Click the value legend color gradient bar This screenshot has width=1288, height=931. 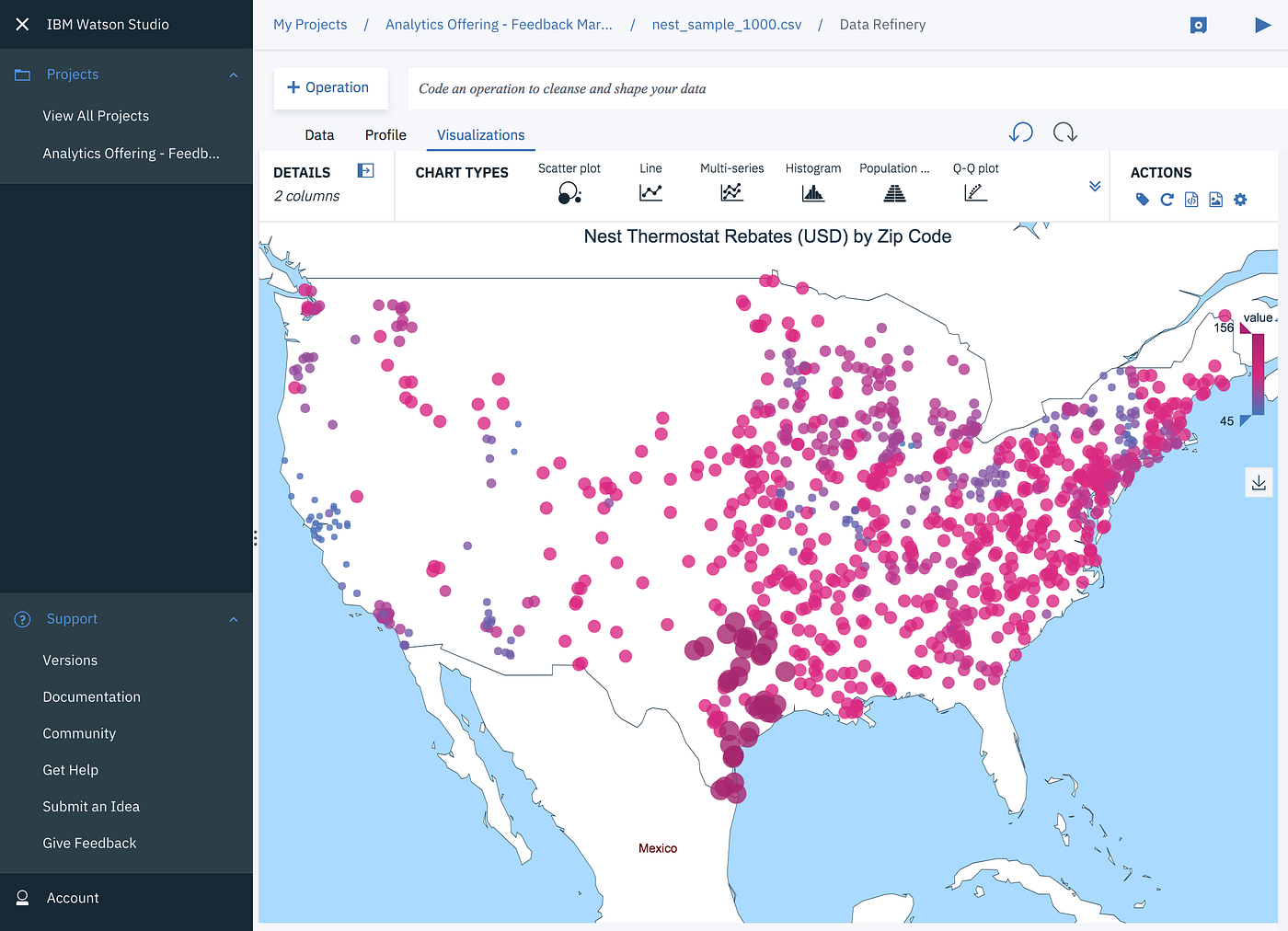coord(1258,374)
